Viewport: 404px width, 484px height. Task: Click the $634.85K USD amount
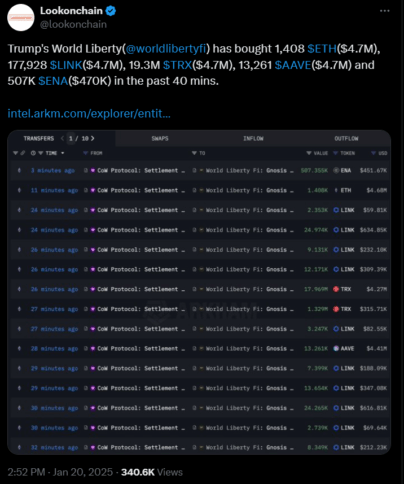pyautogui.click(x=373, y=230)
